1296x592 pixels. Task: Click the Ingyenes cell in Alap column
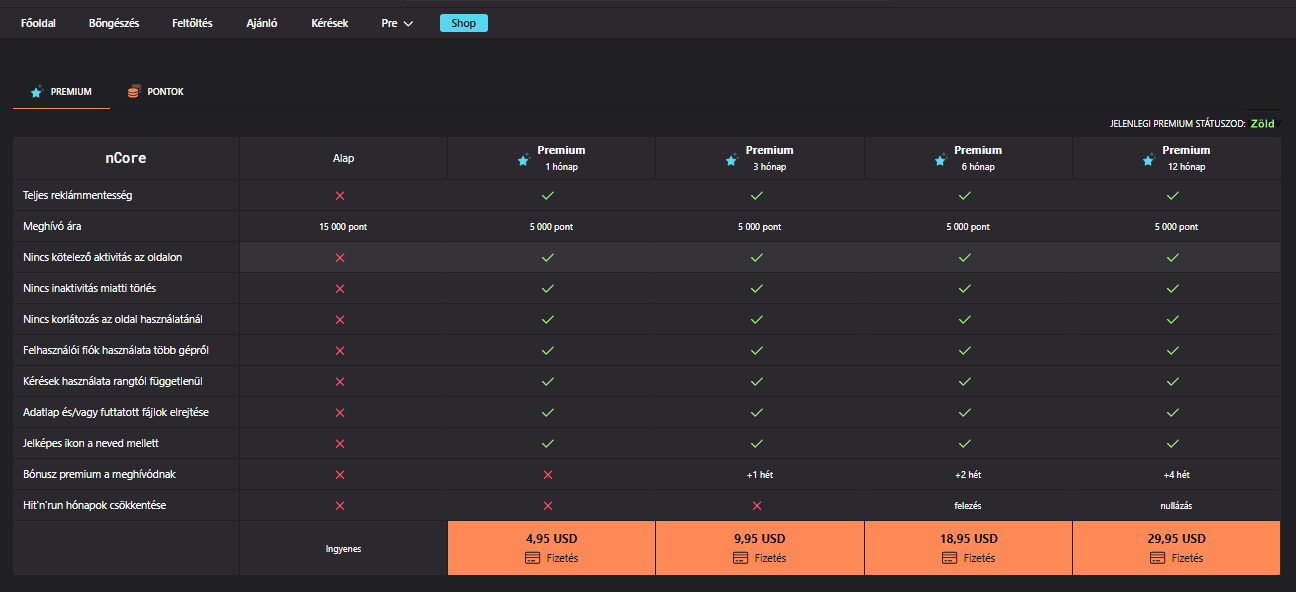coord(343,549)
